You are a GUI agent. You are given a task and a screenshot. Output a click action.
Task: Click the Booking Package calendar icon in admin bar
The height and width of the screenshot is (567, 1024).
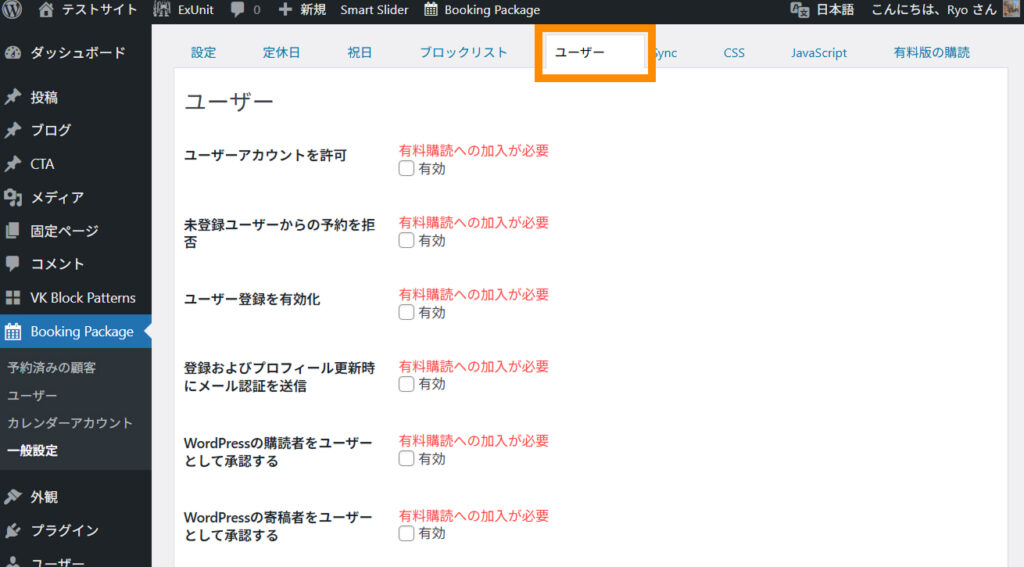tap(431, 10)
